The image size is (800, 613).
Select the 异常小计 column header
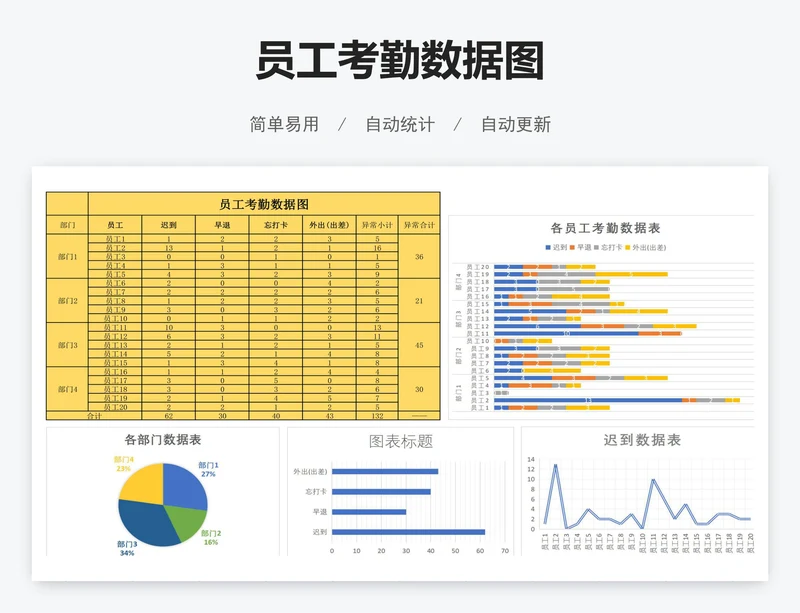[x=377, y=225]
